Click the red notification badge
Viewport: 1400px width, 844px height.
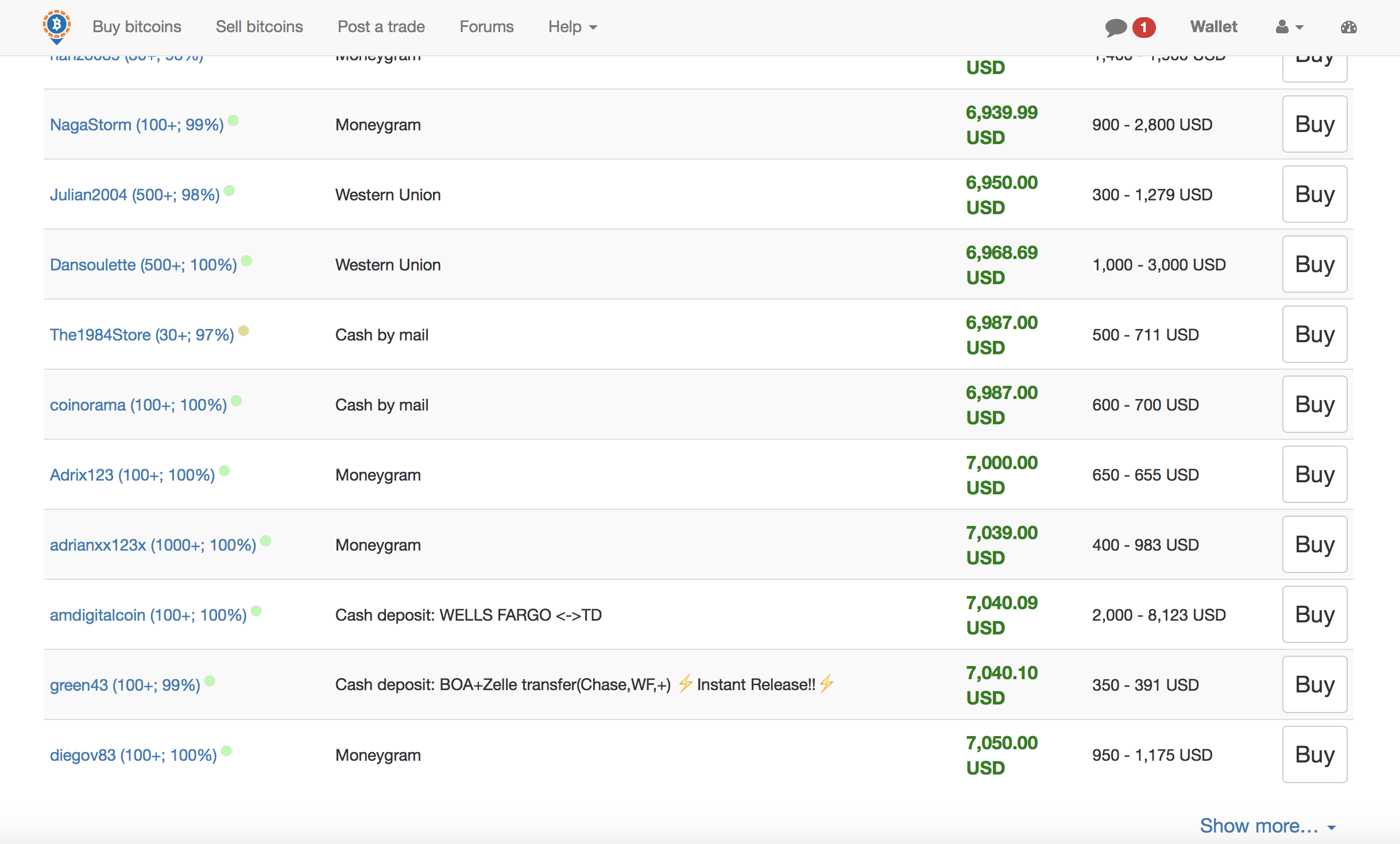[1143, 27]
